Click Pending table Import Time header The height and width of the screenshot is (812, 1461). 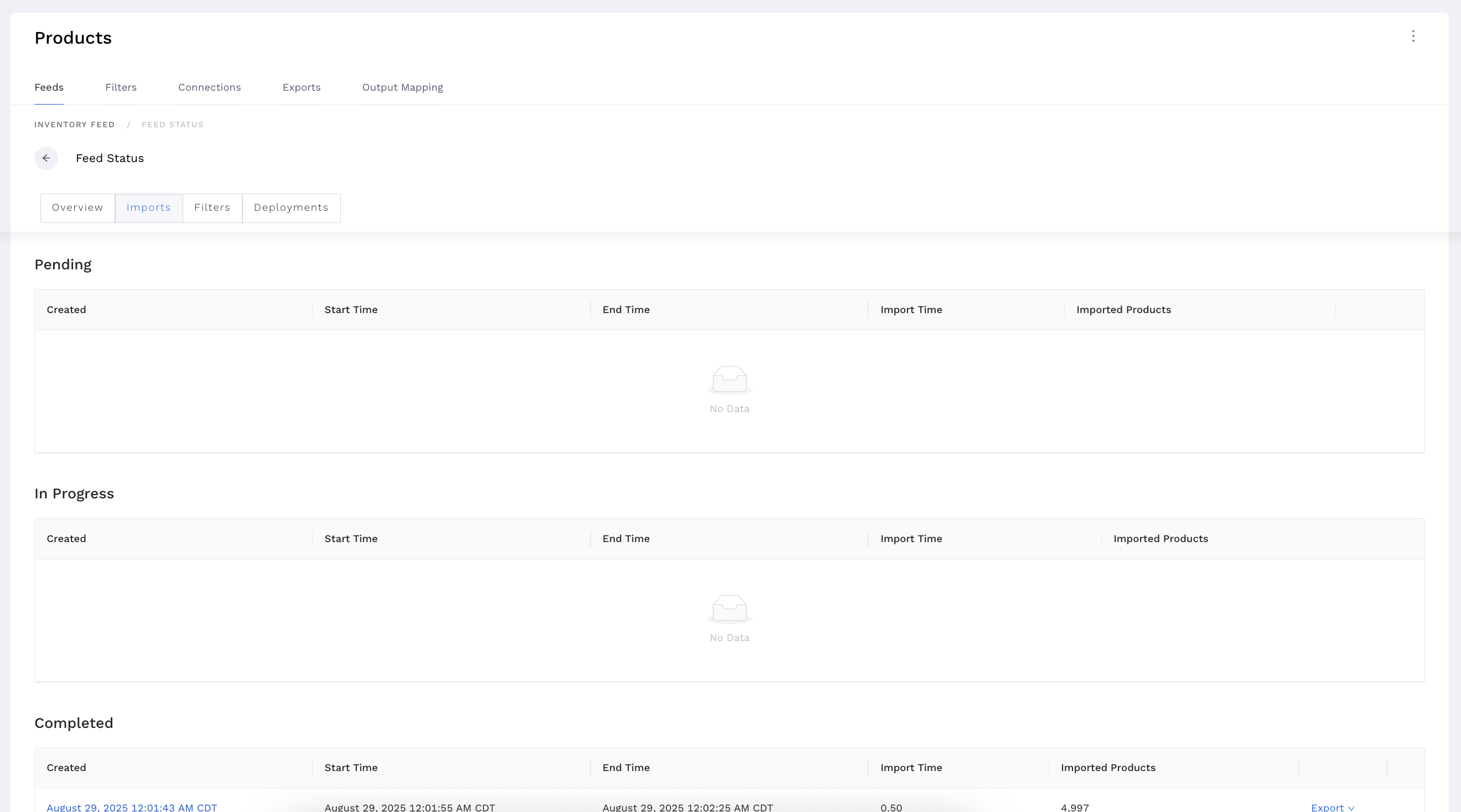(911, 310)
